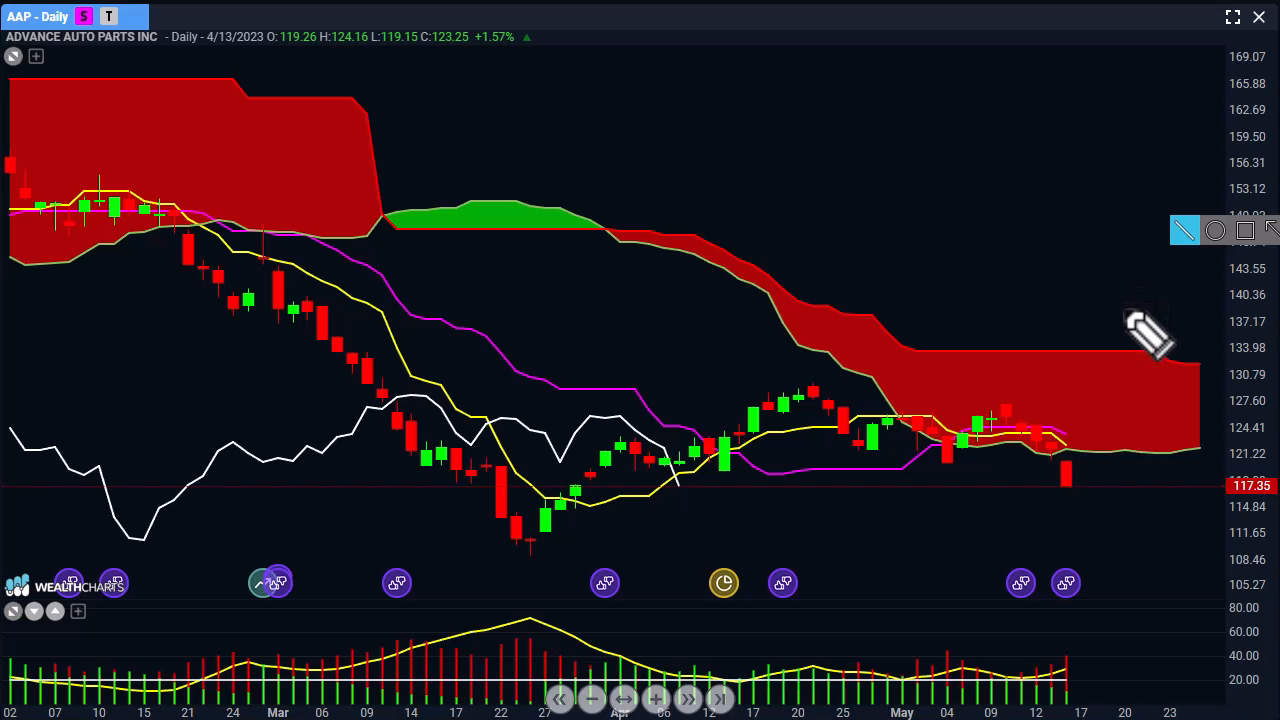Open purple event marker near March 13
Viewport: 1280px width, 720px height.
(x=397, y=583)
